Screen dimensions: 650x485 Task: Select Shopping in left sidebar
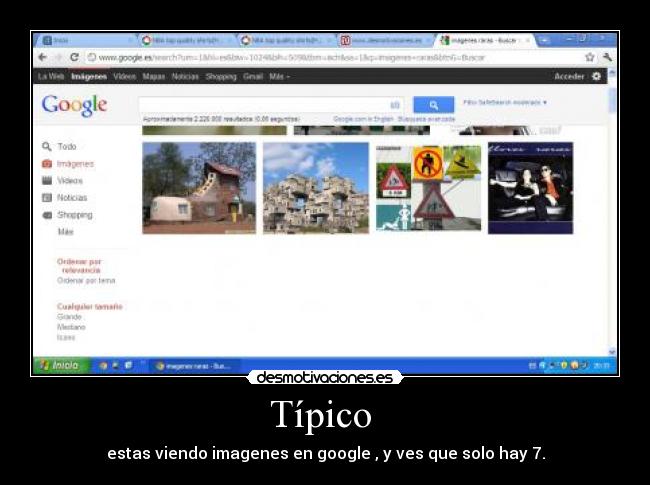click(x=75, y=215)
